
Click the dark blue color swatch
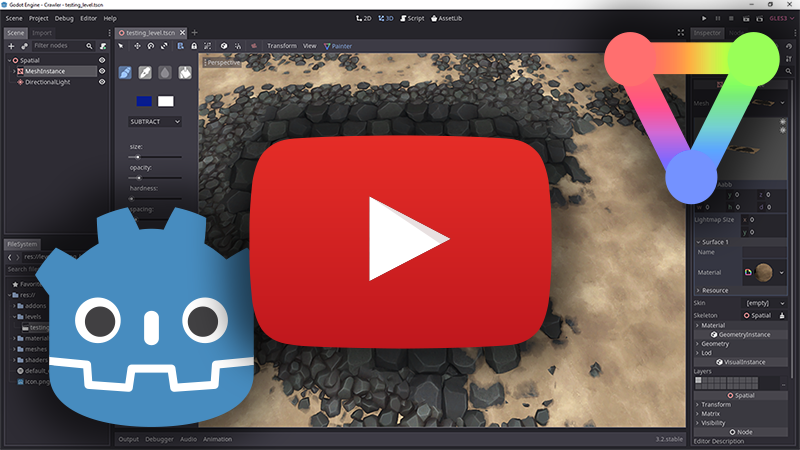(144, 101)
